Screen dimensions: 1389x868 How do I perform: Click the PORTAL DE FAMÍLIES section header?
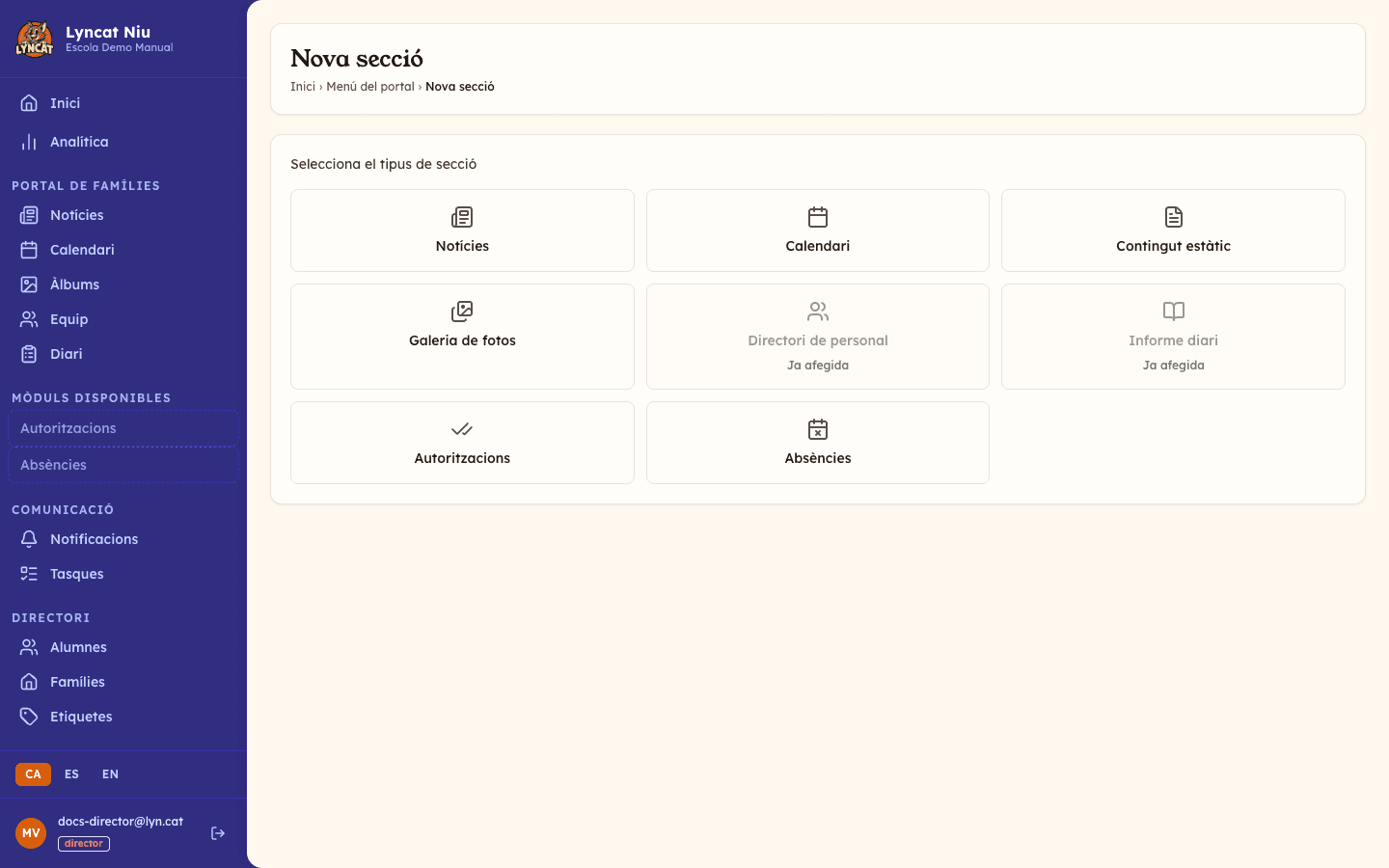86,186
